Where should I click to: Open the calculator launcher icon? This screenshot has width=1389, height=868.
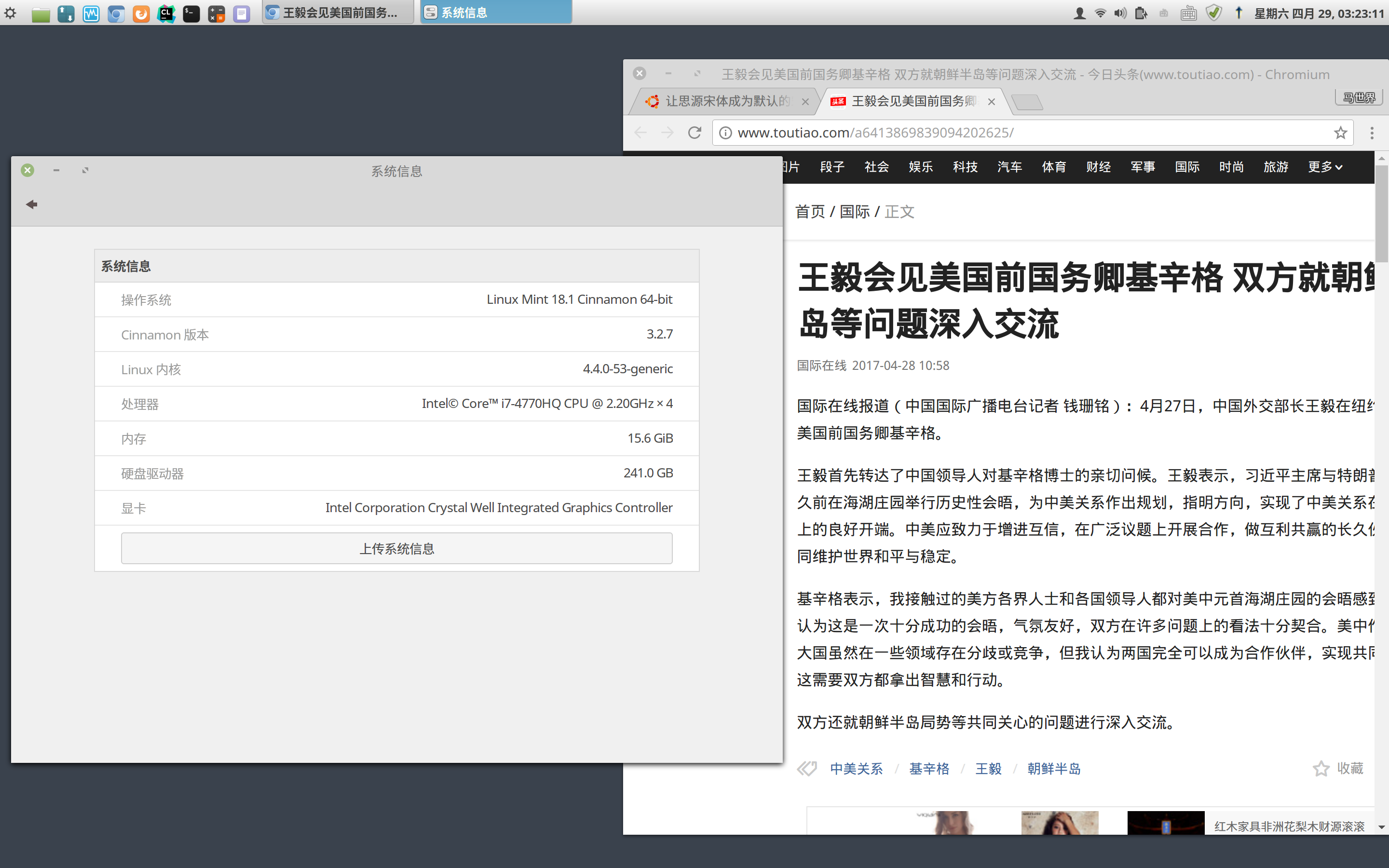coord(217,14)
